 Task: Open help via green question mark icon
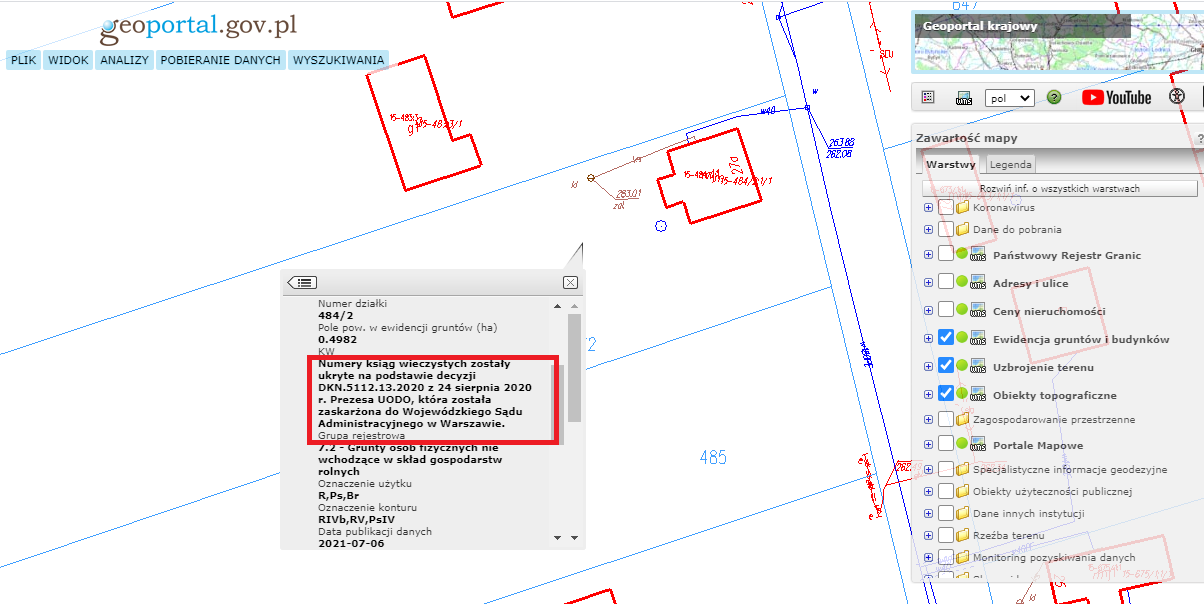click(x=1054, y=97)
